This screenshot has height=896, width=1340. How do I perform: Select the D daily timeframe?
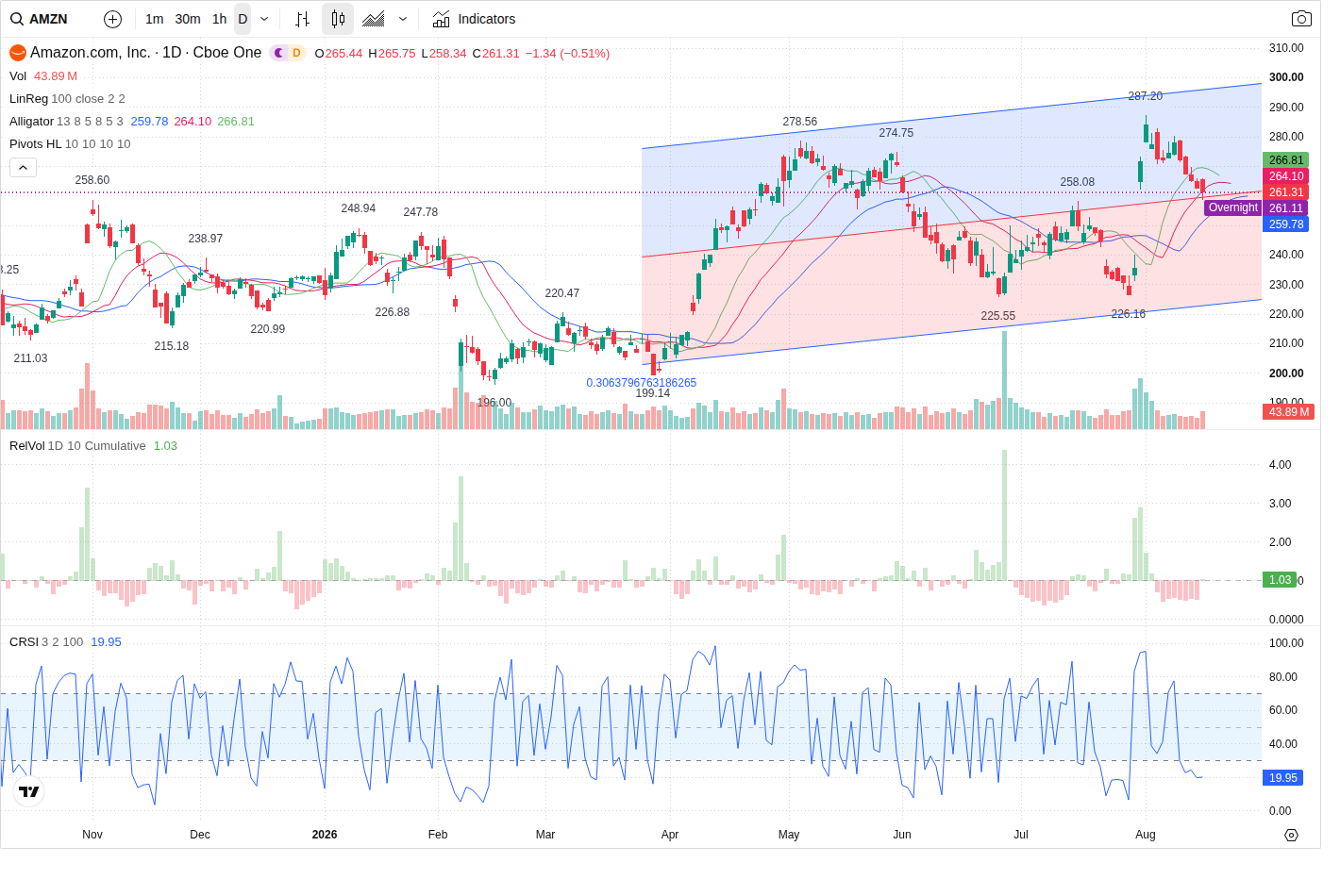(x=243, y=19)
